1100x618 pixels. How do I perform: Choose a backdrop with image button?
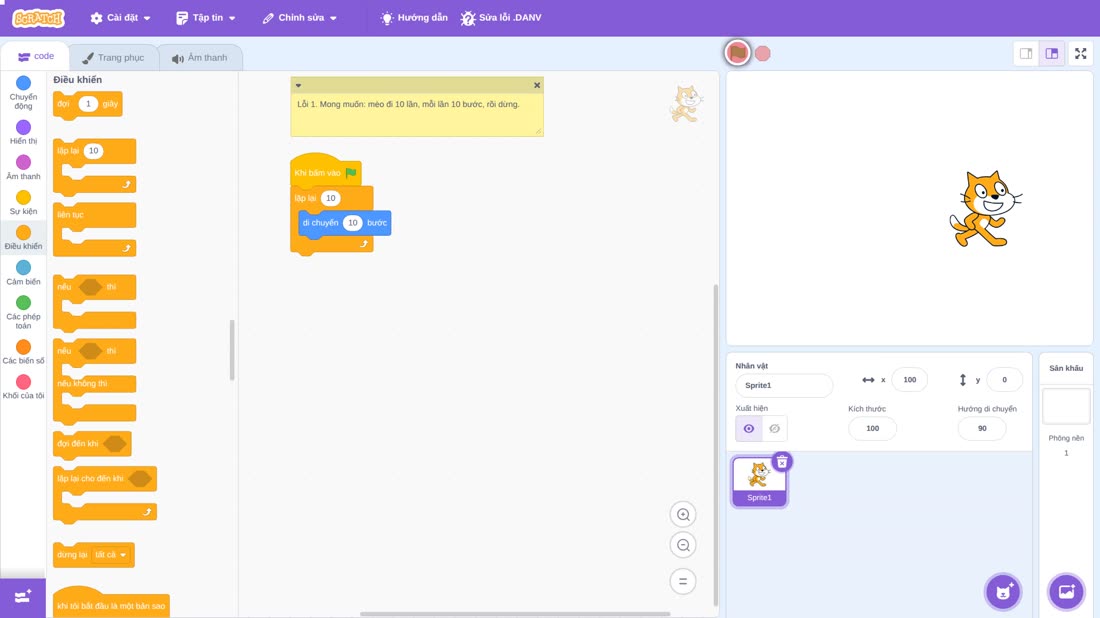[x=1066, y=591]
